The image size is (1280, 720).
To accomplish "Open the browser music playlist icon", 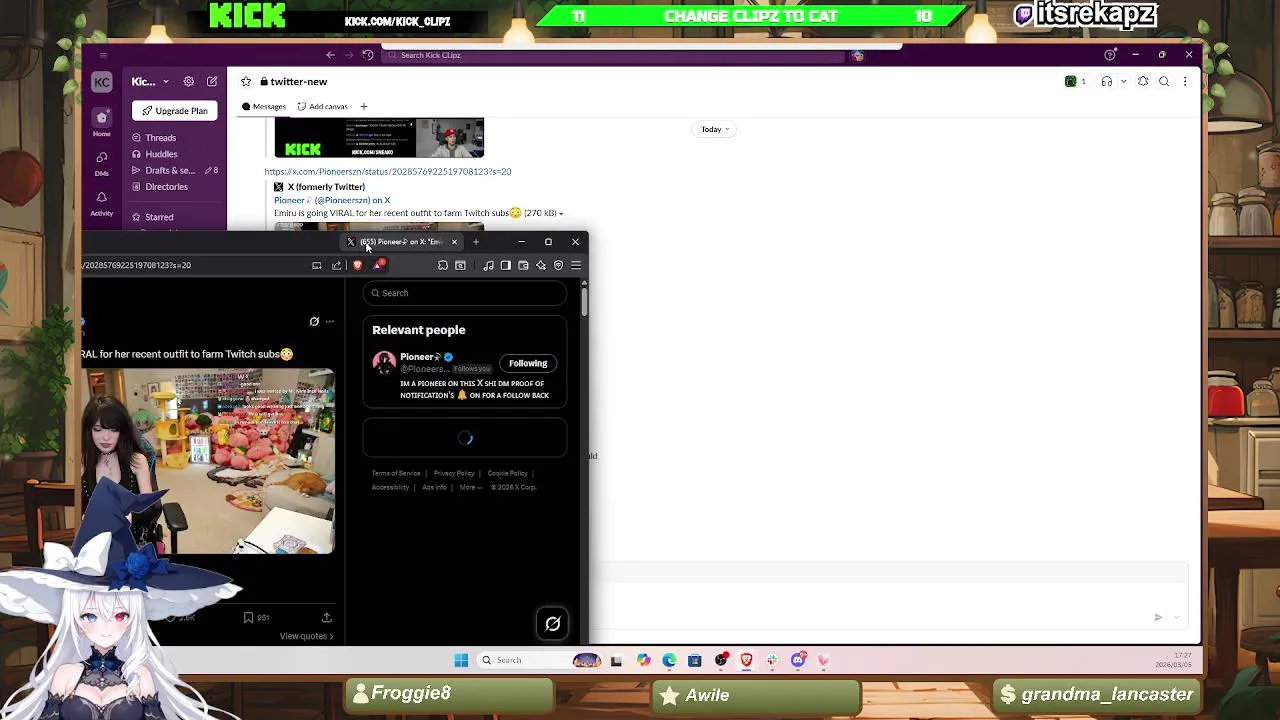I will pos(488,265).
